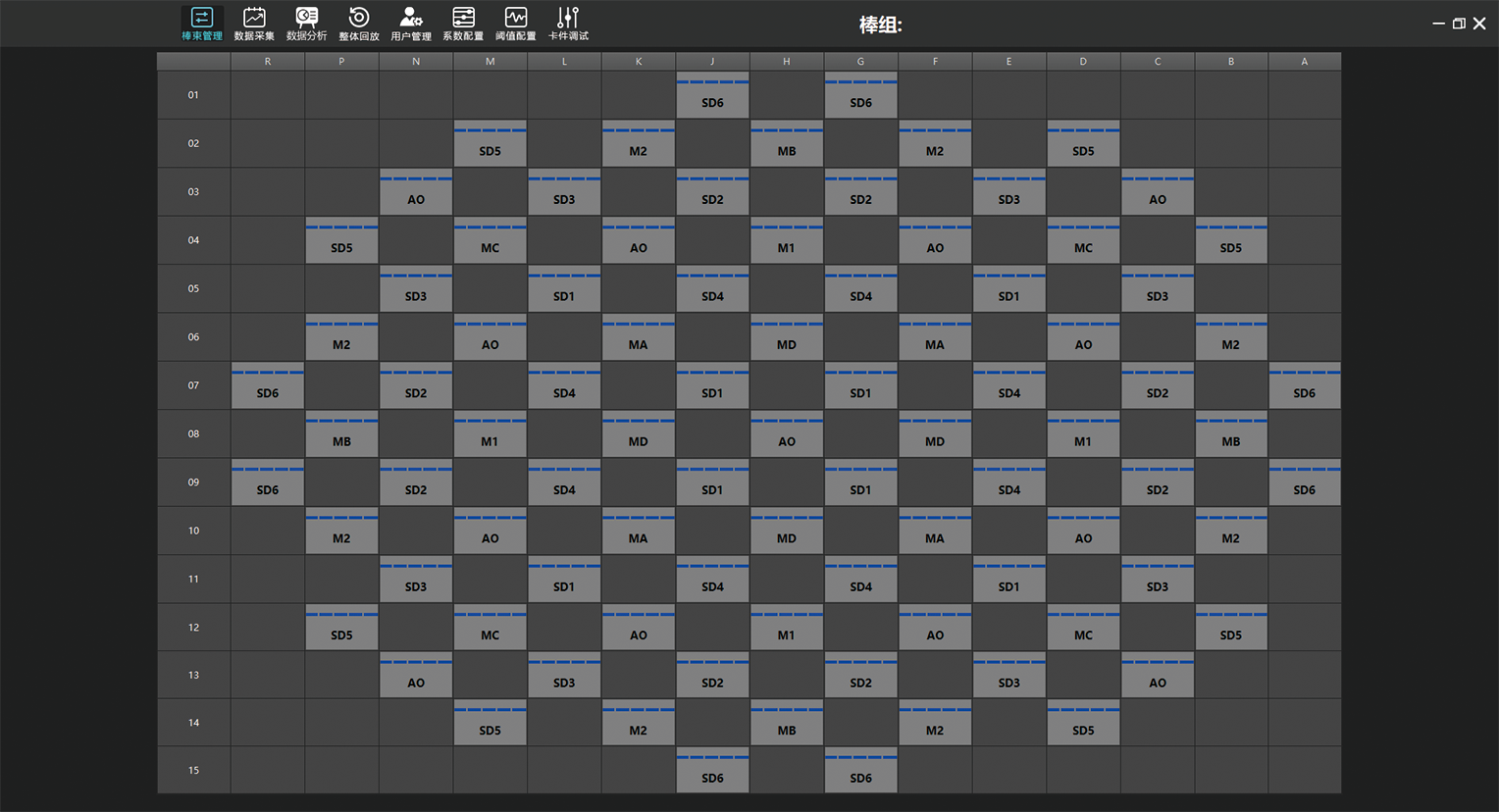Select the M2 cell in row 06 column P
1499x812 pixels.
[341, 336]
